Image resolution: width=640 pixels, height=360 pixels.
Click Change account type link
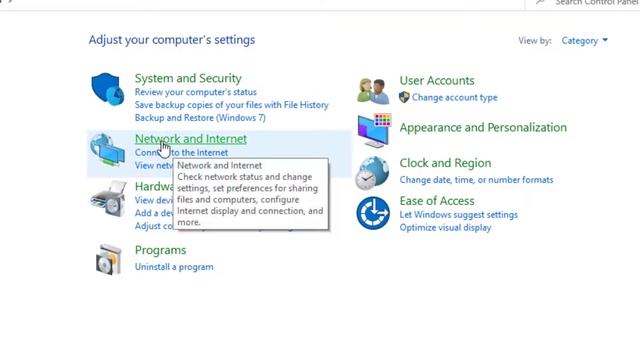454,98
